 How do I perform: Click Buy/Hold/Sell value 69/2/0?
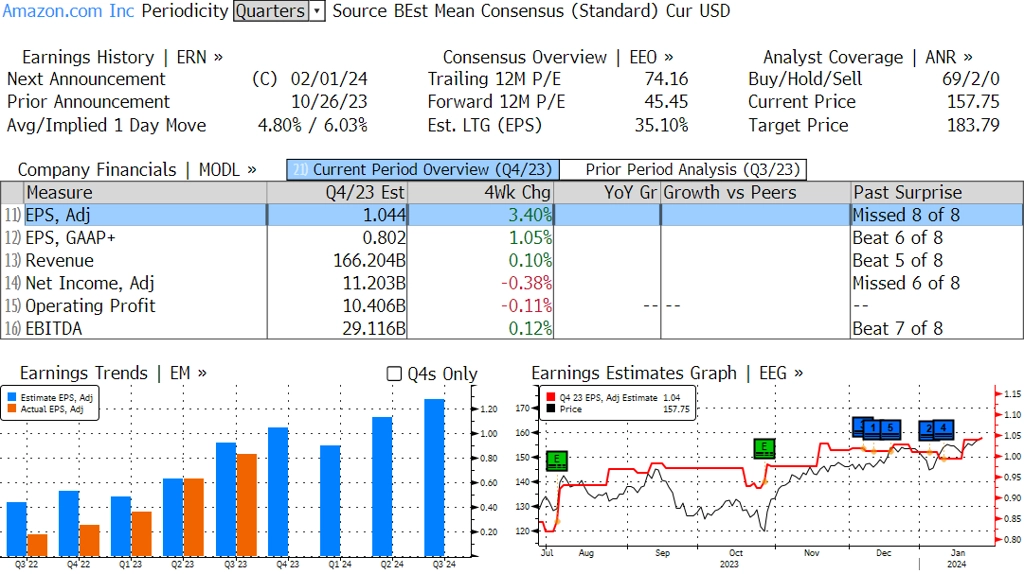coord(970,79)
